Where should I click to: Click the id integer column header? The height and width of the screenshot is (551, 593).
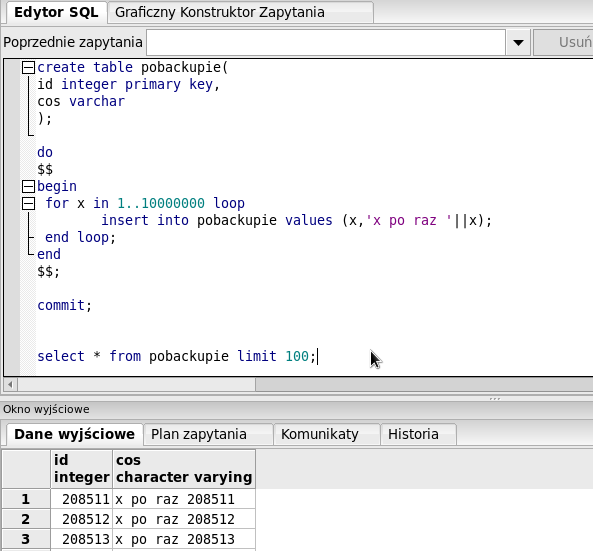[81, 469]
